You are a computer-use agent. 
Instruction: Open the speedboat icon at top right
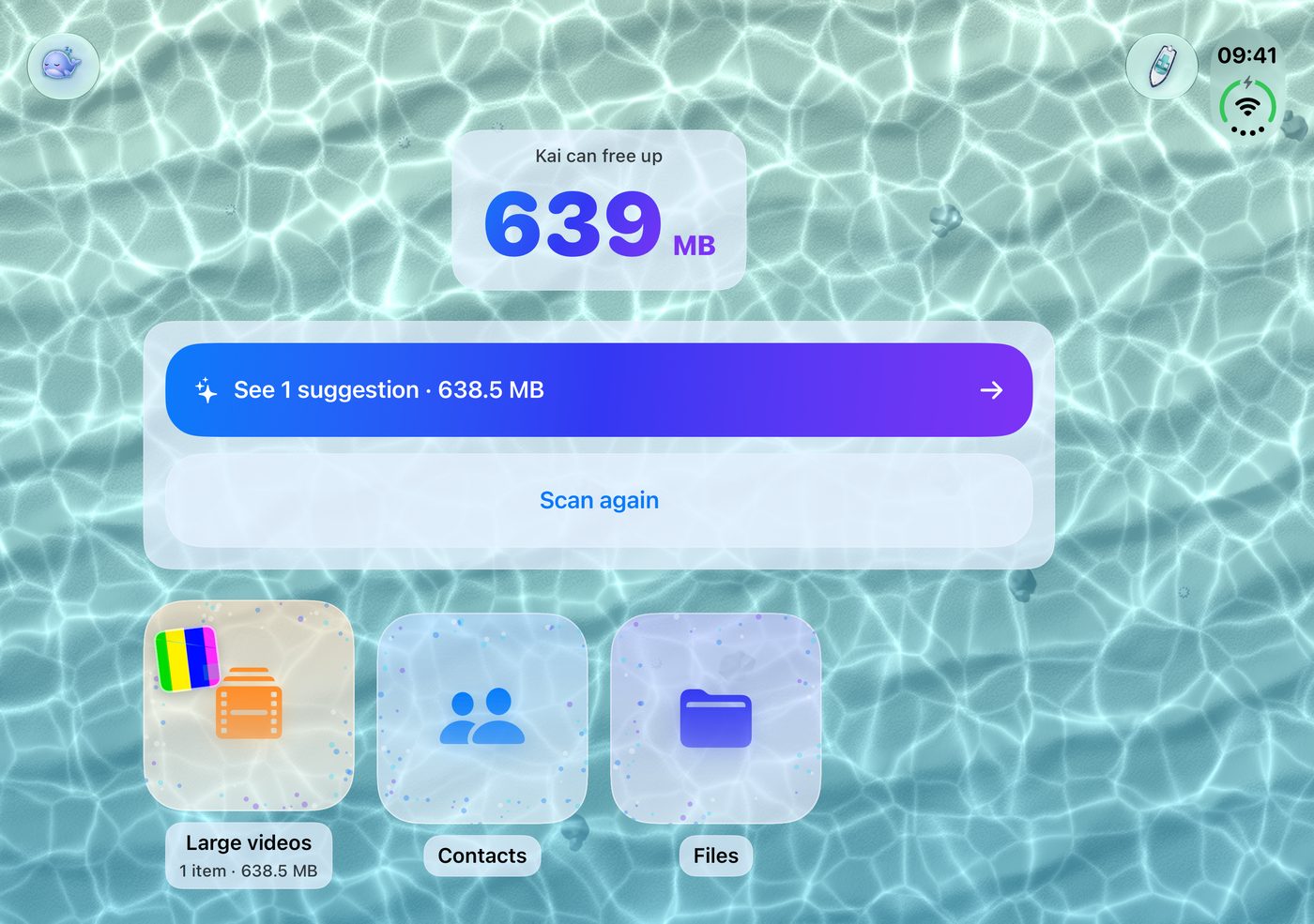[x=1161, y=67]
